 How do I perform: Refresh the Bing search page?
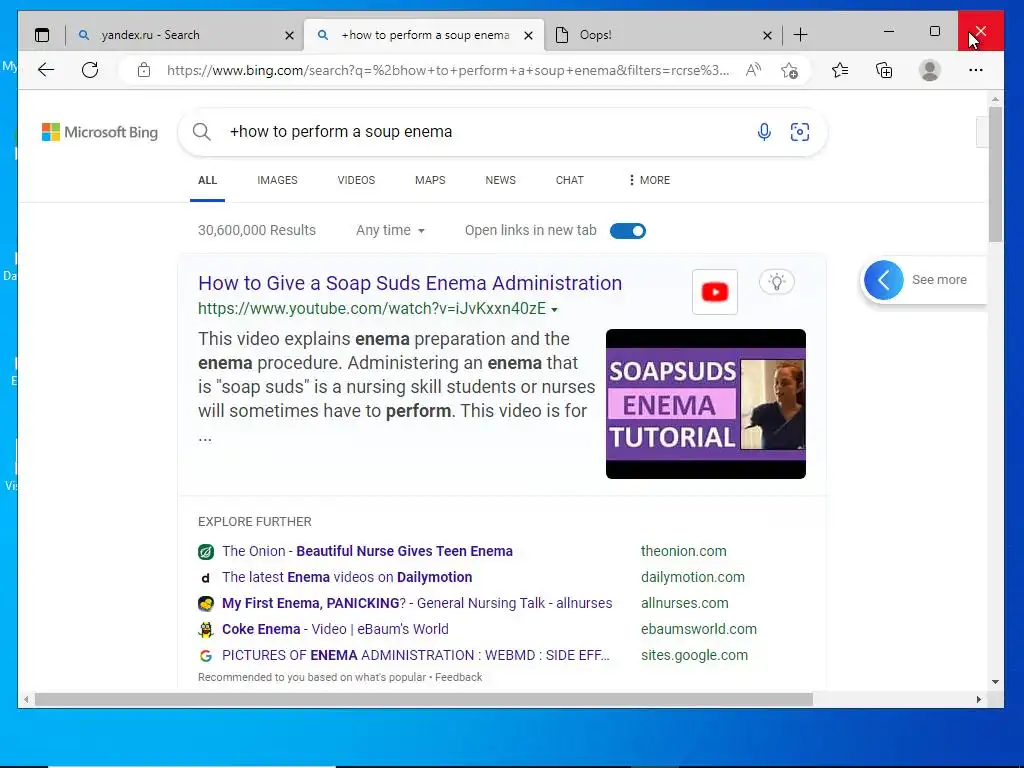pyautogui.click(x=90, y=70)
